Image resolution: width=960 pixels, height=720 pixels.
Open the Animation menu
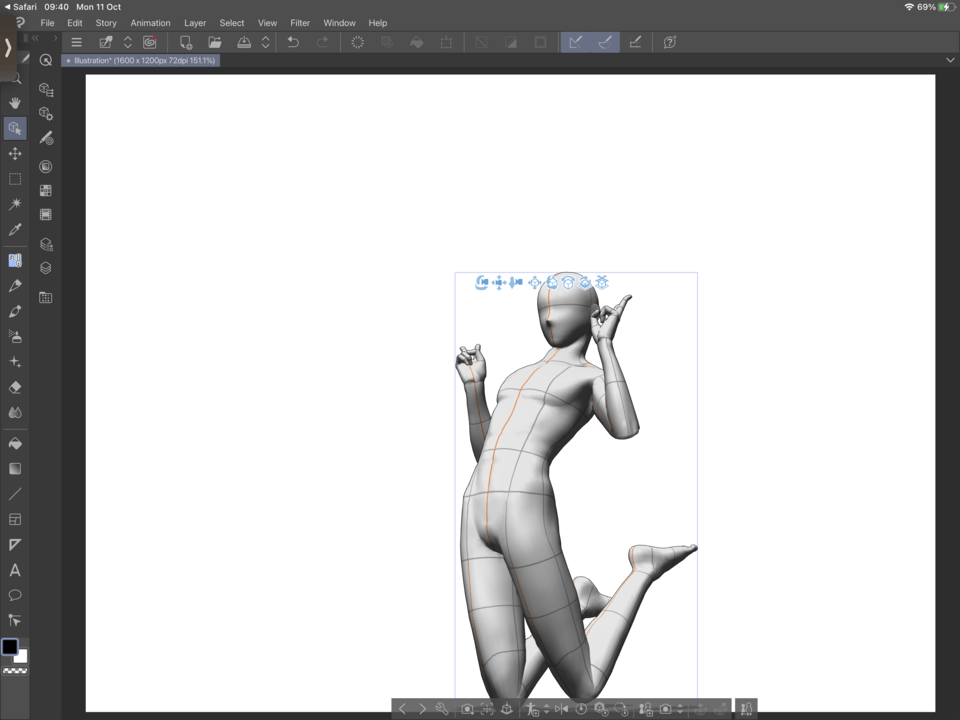pyautogui.click(x=150, y=23)
